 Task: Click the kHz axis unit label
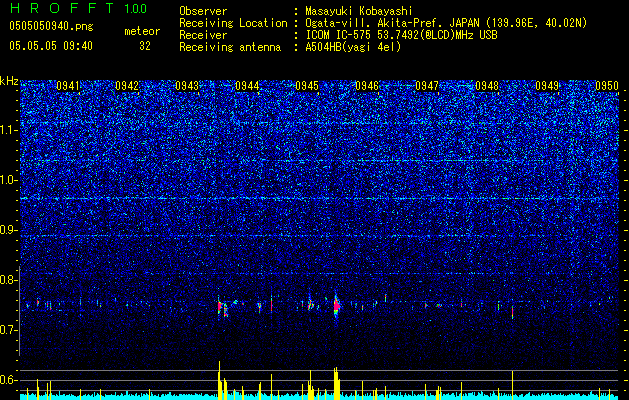tap(9, 81)
